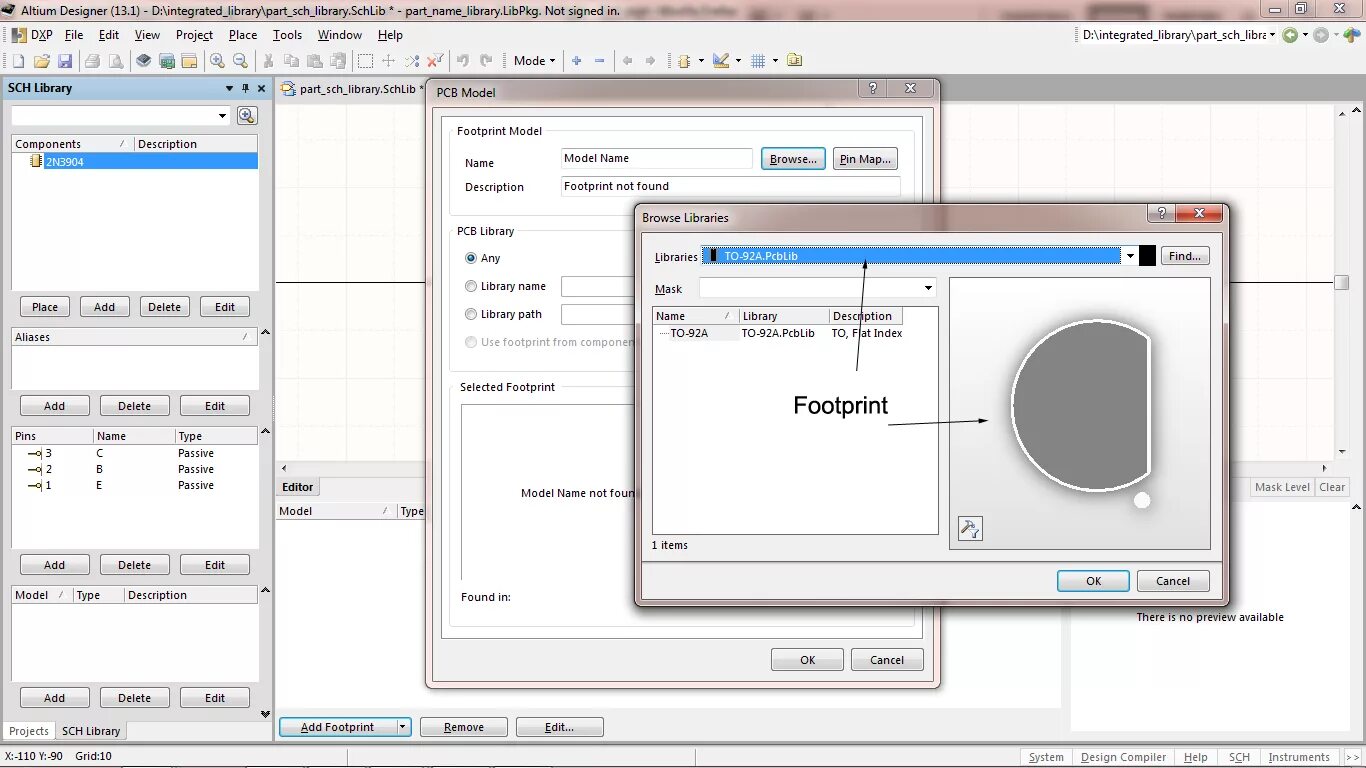This screenshot has width=1366, height=768.
Task: Open the Project menu
Action: (x=194, y=35)
